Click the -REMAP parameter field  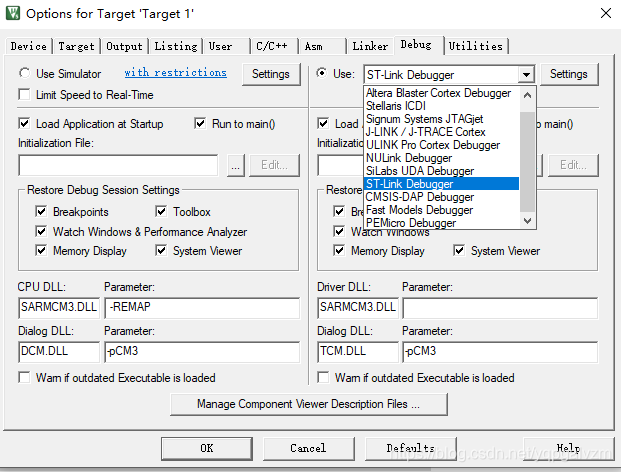pos(202,308)
